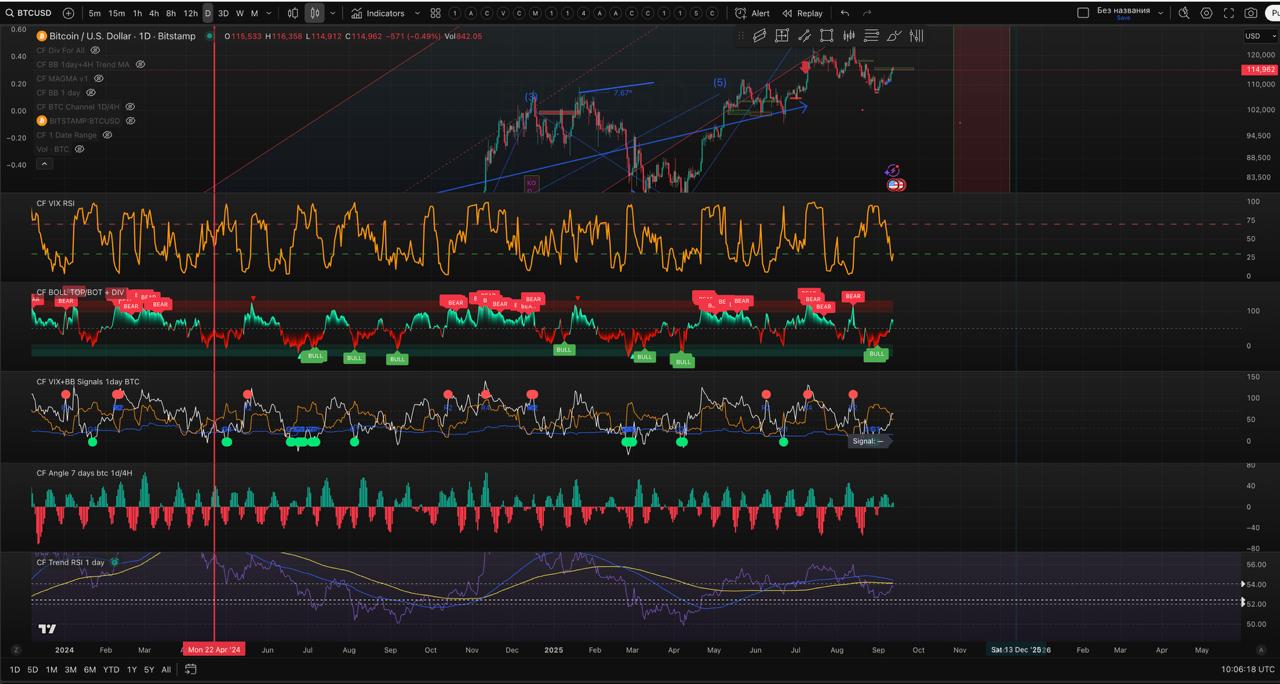Screen dimensions: 1280x684
Task: Expand the chart style dropdown arrow
Action: (x=333, y=13)
